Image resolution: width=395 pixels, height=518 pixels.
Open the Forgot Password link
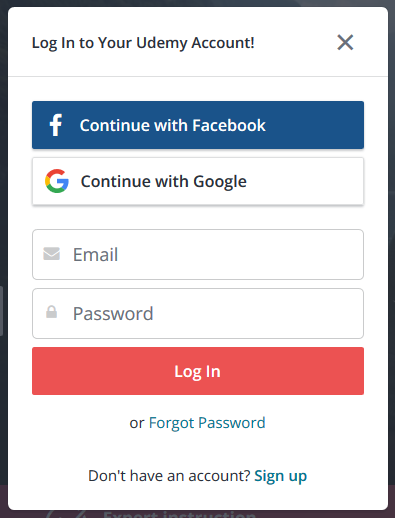pyautogui.click(x=207, y=423)
